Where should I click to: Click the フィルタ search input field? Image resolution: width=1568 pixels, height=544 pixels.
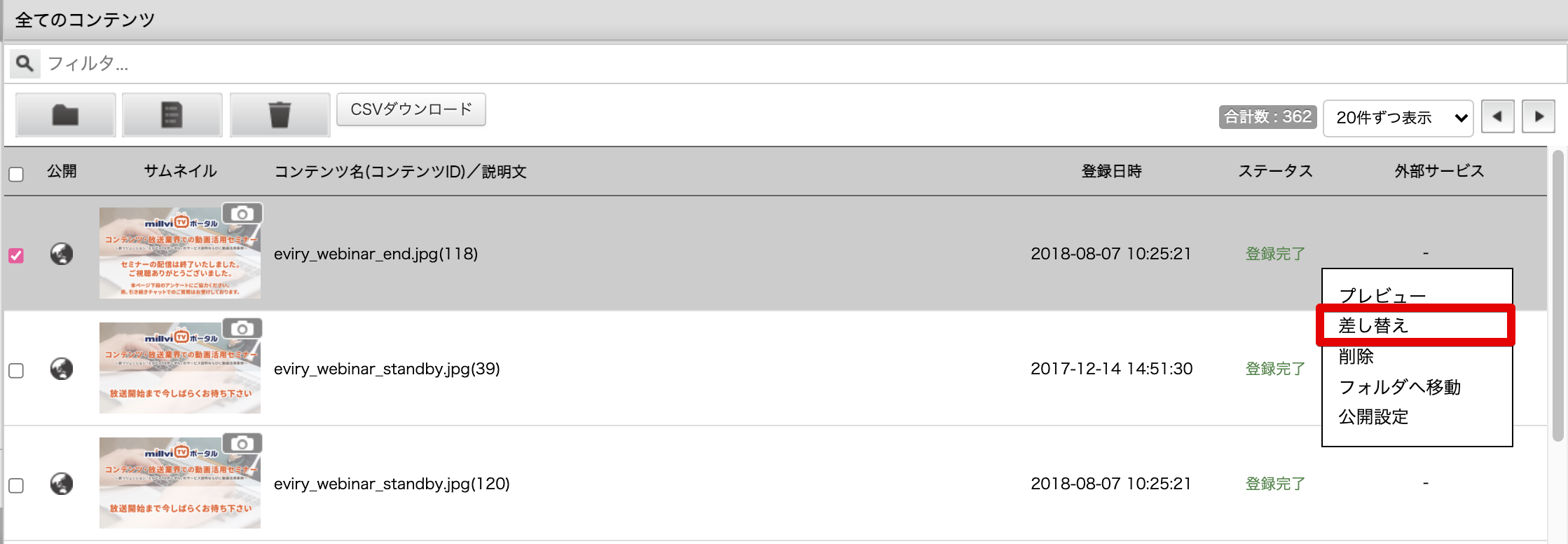(802, 64)
